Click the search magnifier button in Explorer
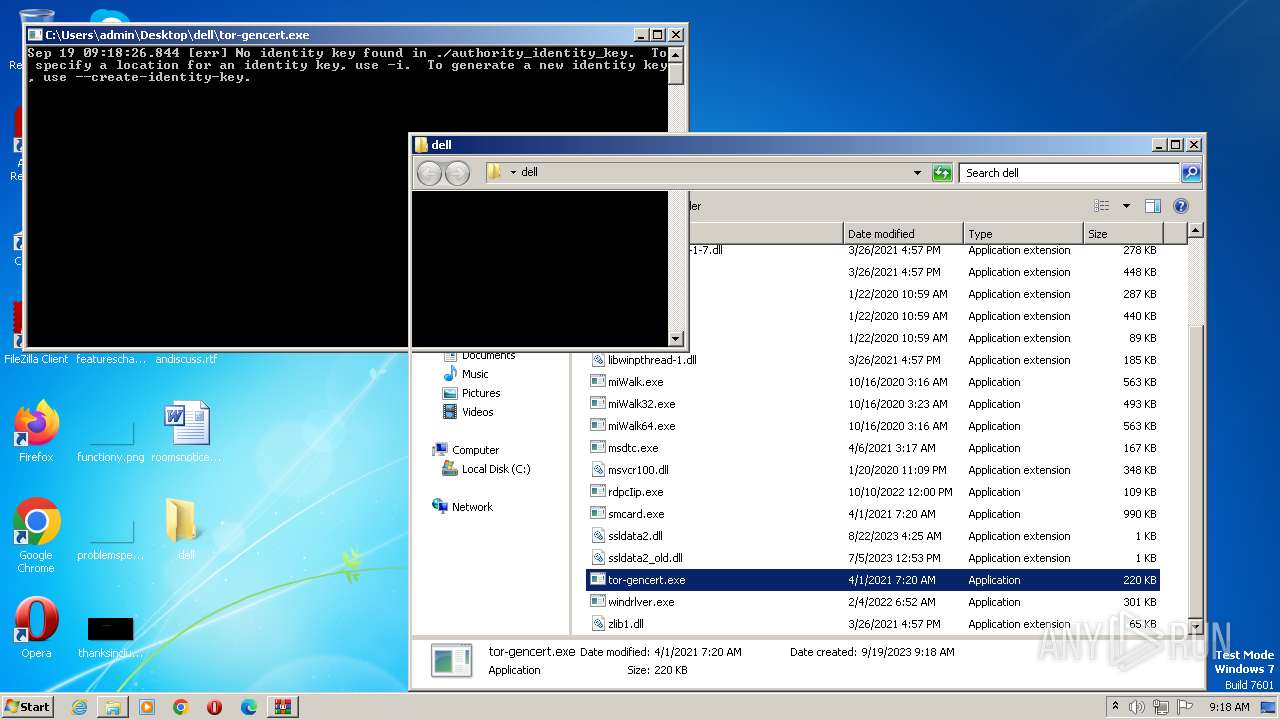Viewport: 1280px width, 720px height. (x=1190, y=173)
